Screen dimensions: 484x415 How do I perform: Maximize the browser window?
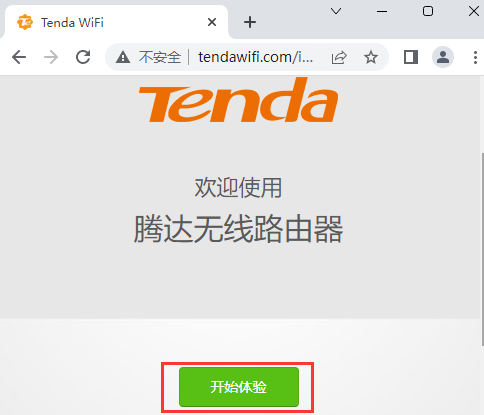coord(428,11)
